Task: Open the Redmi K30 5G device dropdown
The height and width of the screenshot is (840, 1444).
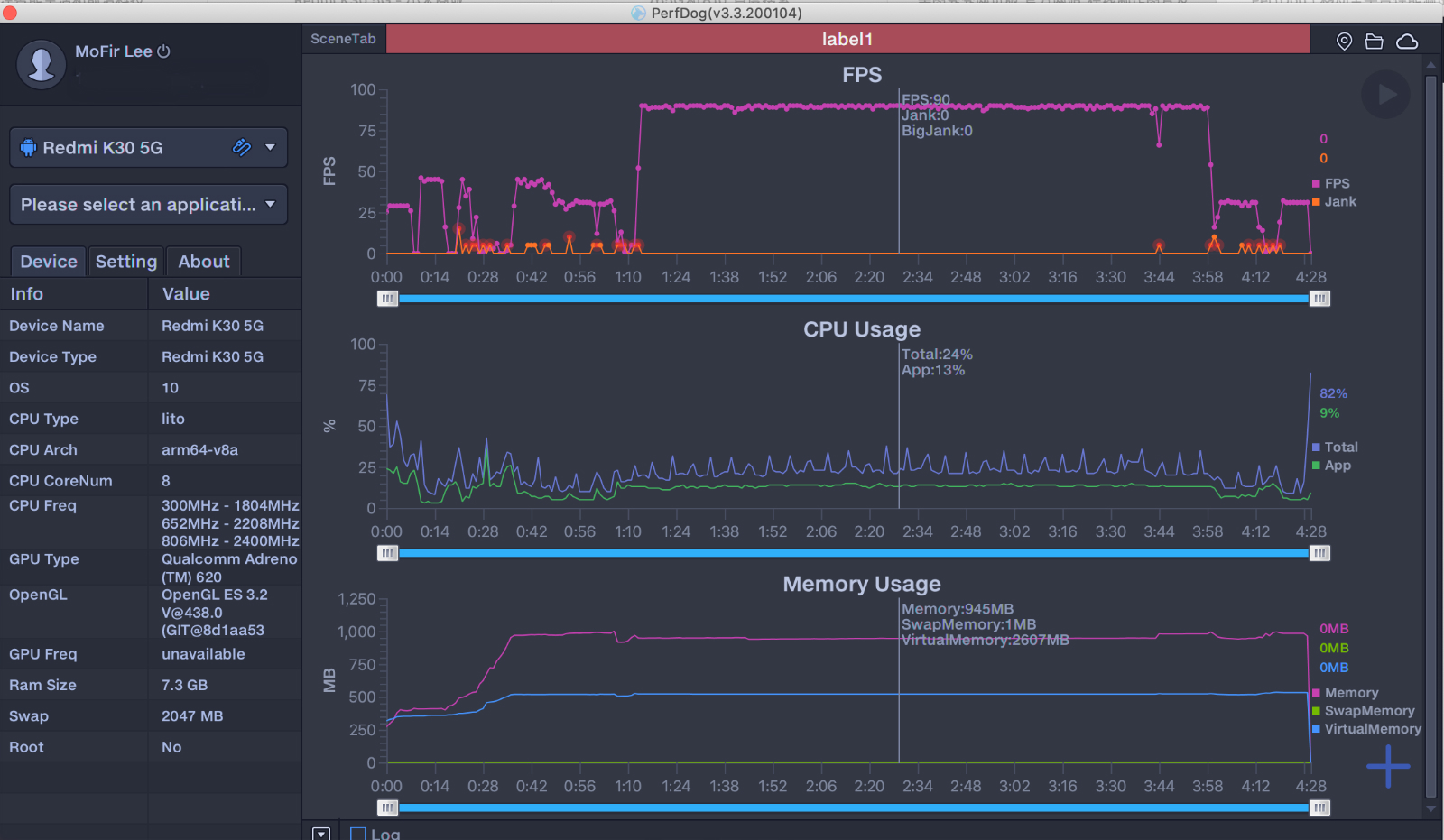Action: tap(149, 148)
